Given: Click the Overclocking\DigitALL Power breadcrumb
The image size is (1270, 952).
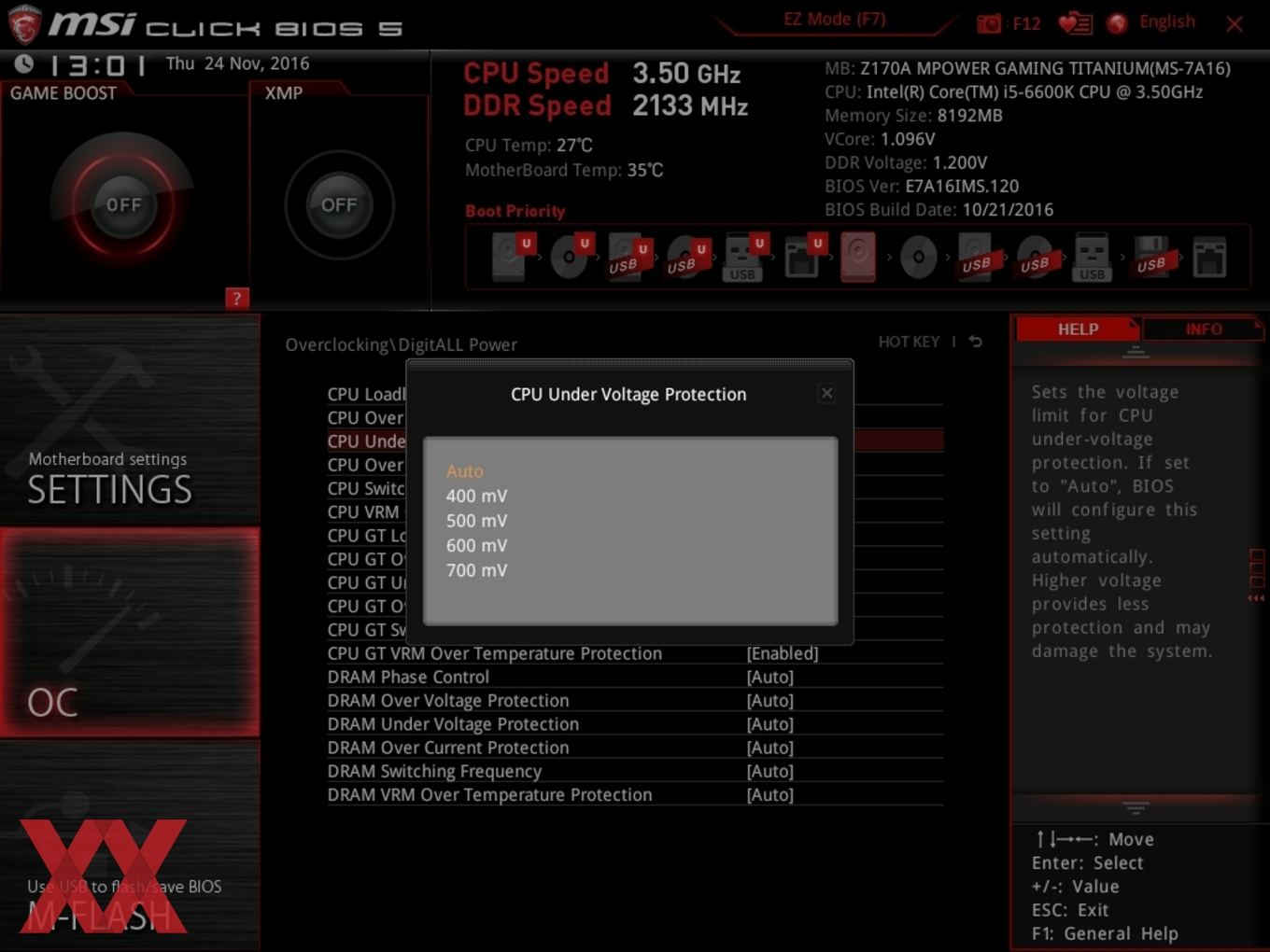Looking at the screenshot, I should pos(401,344).
